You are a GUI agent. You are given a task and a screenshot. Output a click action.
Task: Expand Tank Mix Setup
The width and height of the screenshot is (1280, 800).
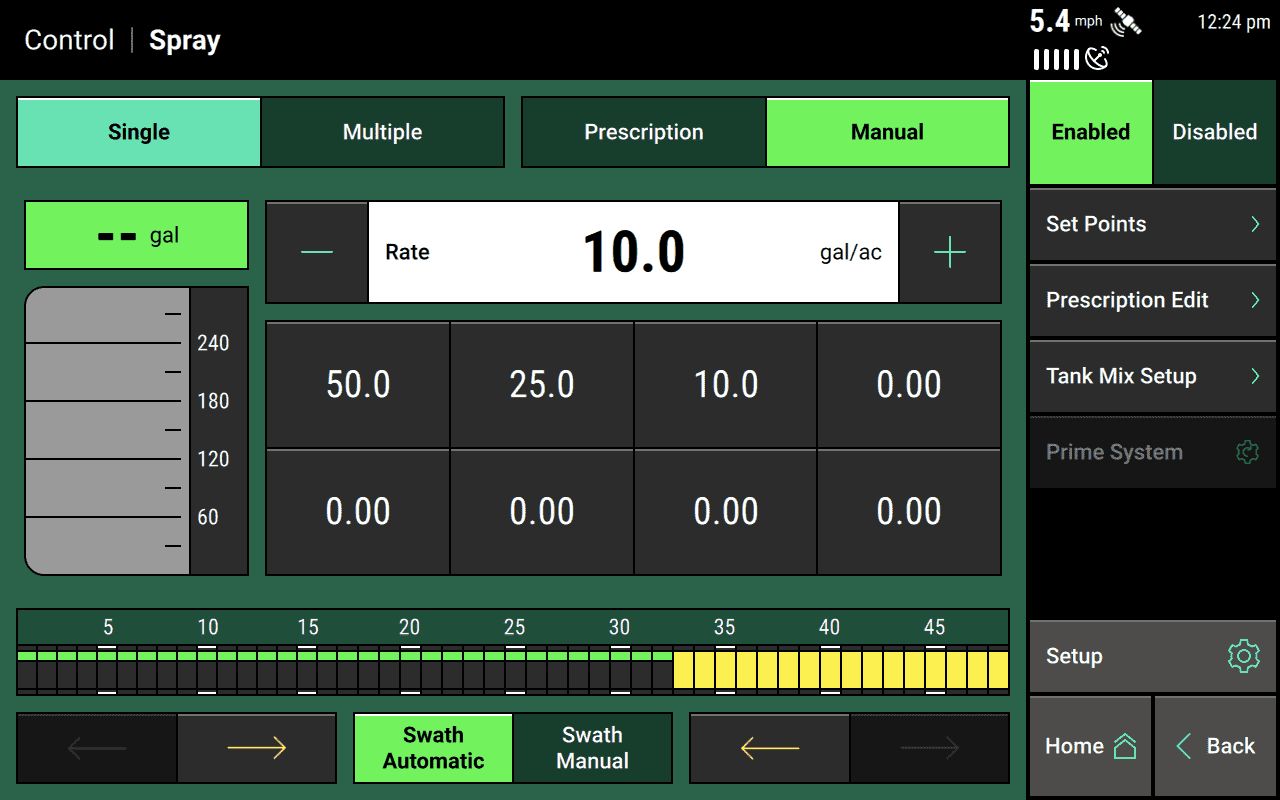(1152, 376)
